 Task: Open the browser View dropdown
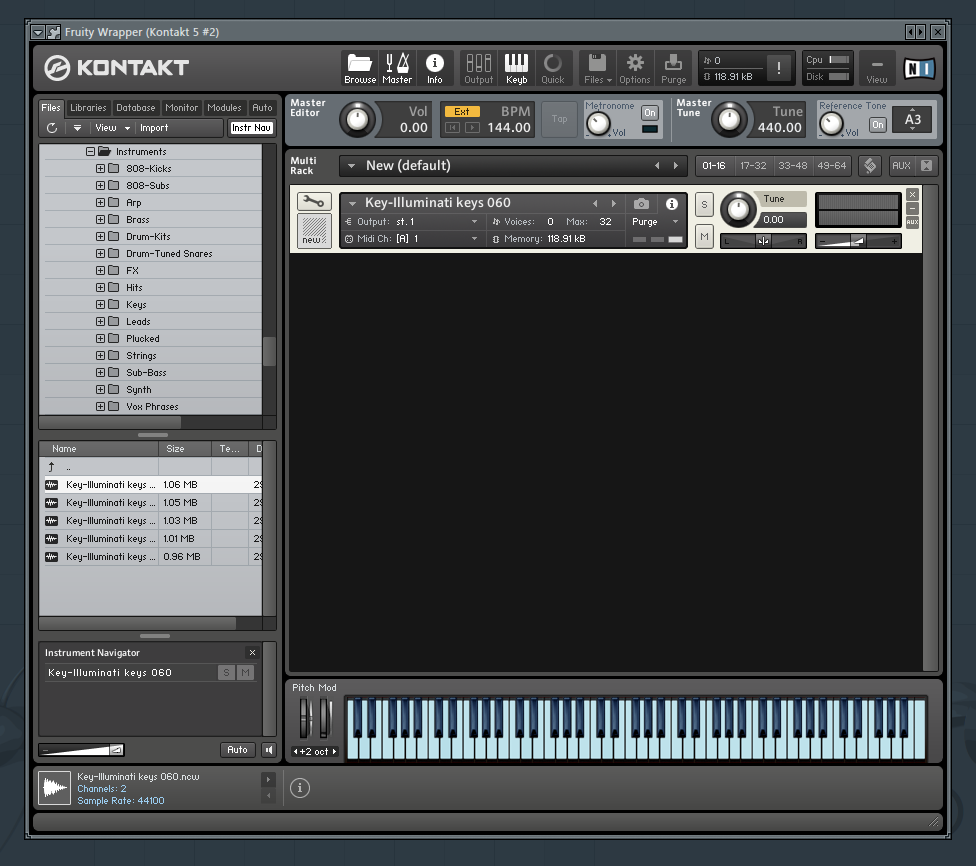point(113,128)
